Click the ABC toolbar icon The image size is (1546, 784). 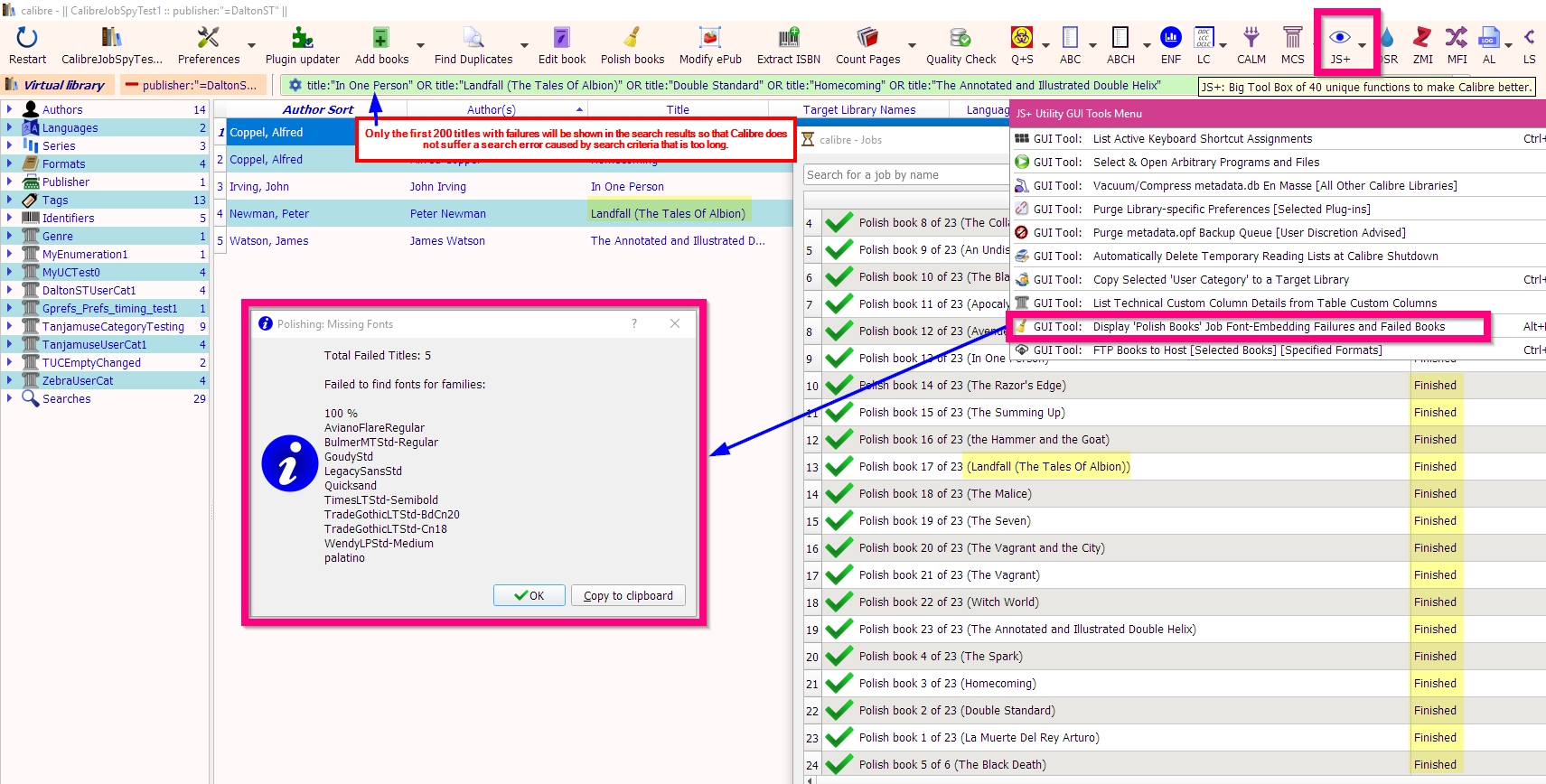point(1071,37)
